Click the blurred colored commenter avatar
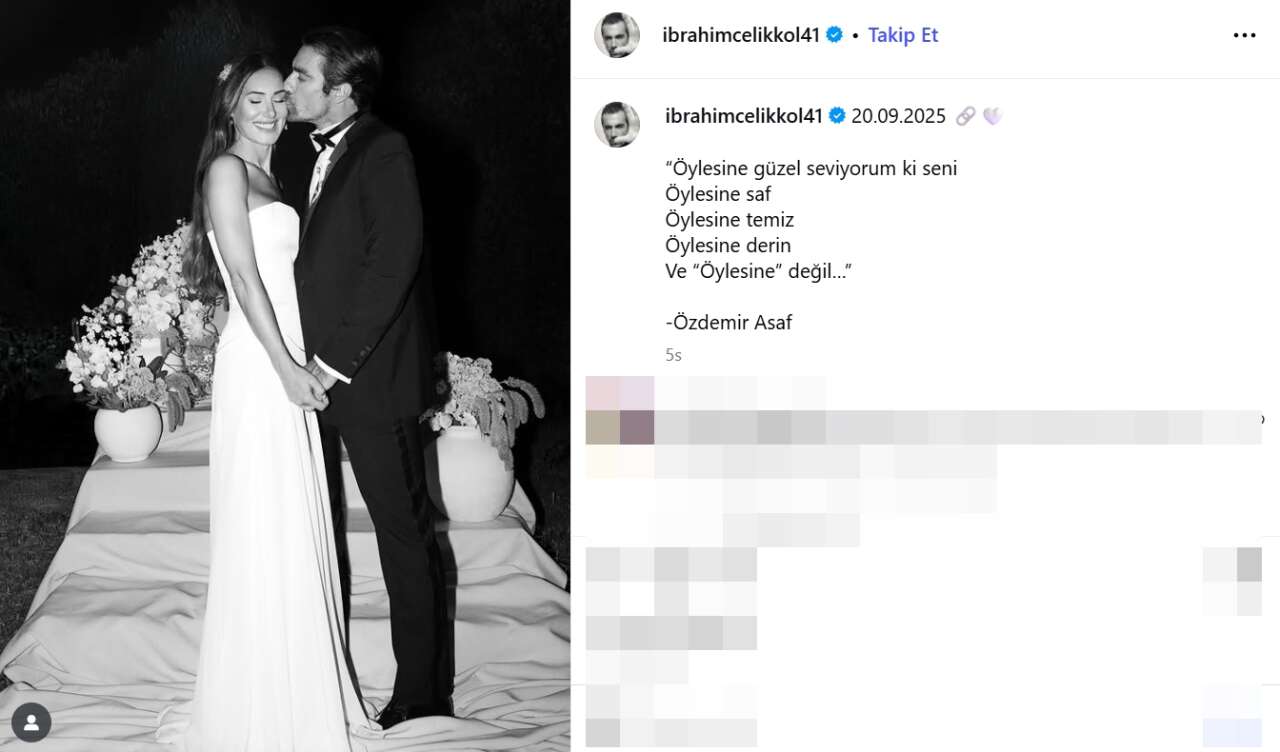This screenshot has width=1280, height=752. tap(620, 410)
